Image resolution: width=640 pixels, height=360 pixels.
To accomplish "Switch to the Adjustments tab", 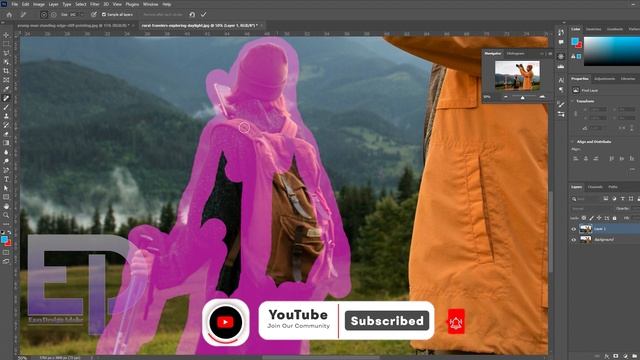I will coord(604,78).
